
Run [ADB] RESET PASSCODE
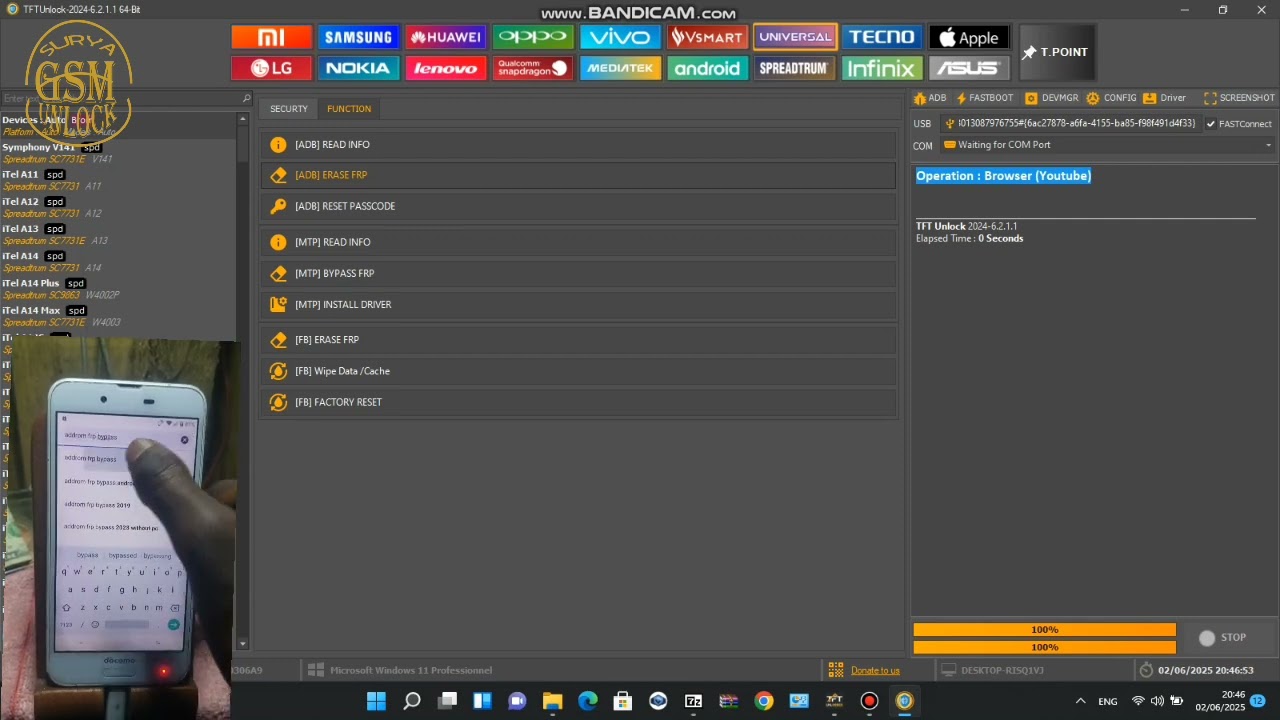578,206
